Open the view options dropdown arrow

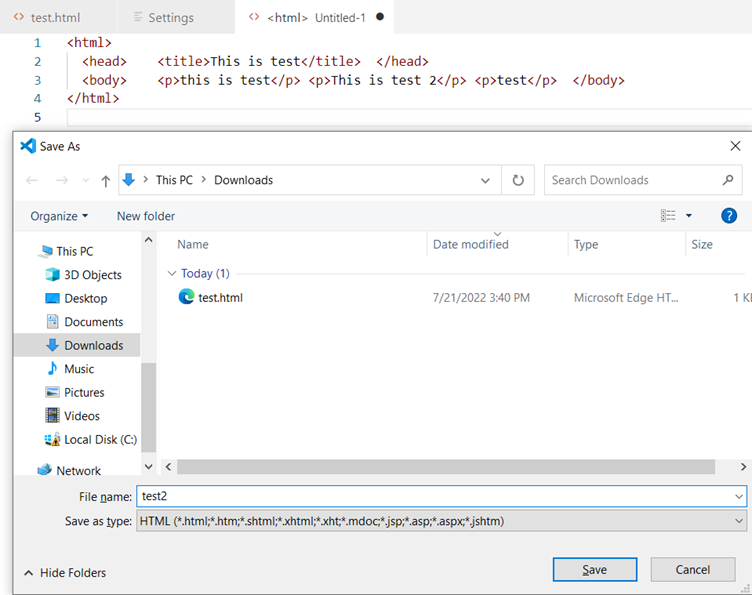point(689,216)
